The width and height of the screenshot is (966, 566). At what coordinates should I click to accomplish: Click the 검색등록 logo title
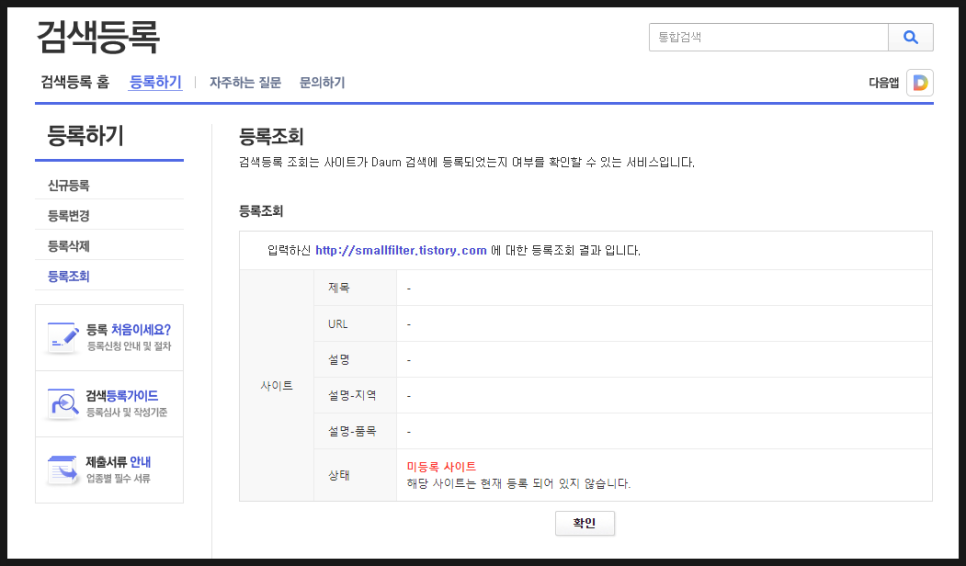[98, 36]
